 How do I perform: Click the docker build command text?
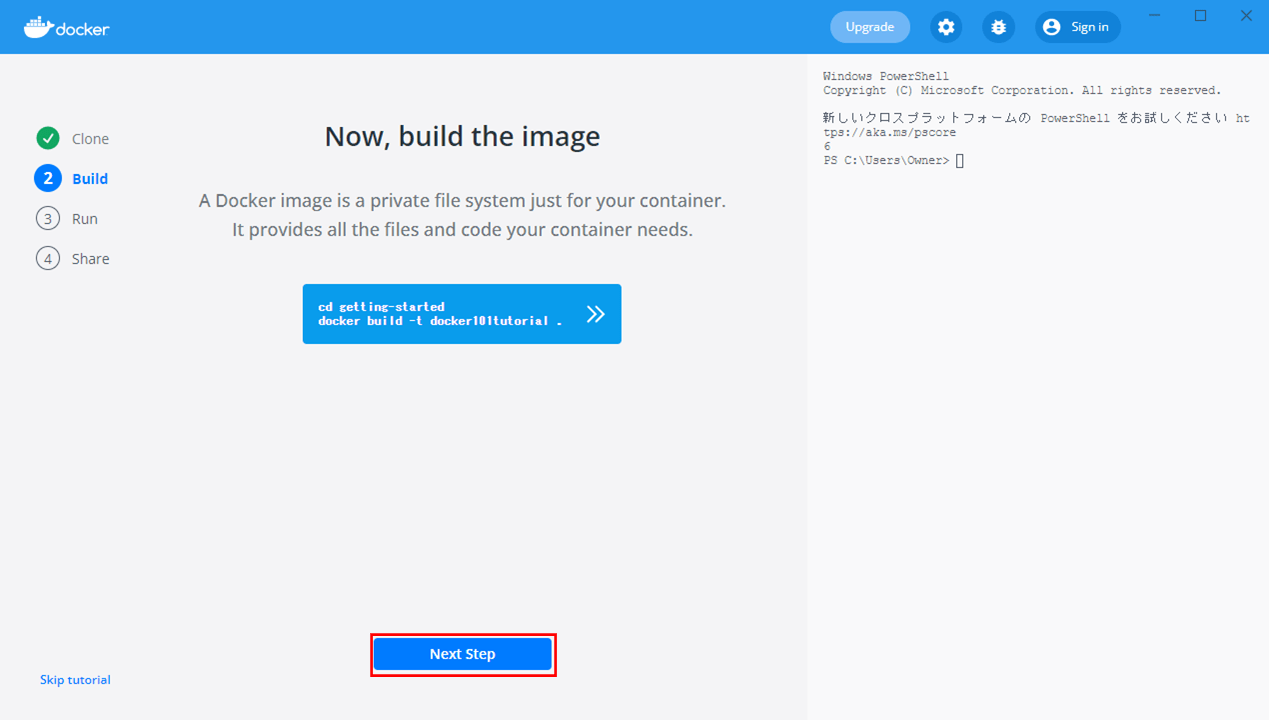pyautogui.click(x=440, y=321)
